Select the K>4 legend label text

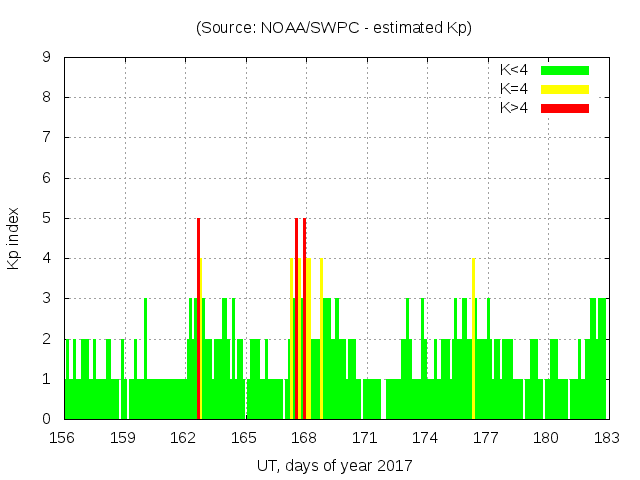[x=515, y=108]
